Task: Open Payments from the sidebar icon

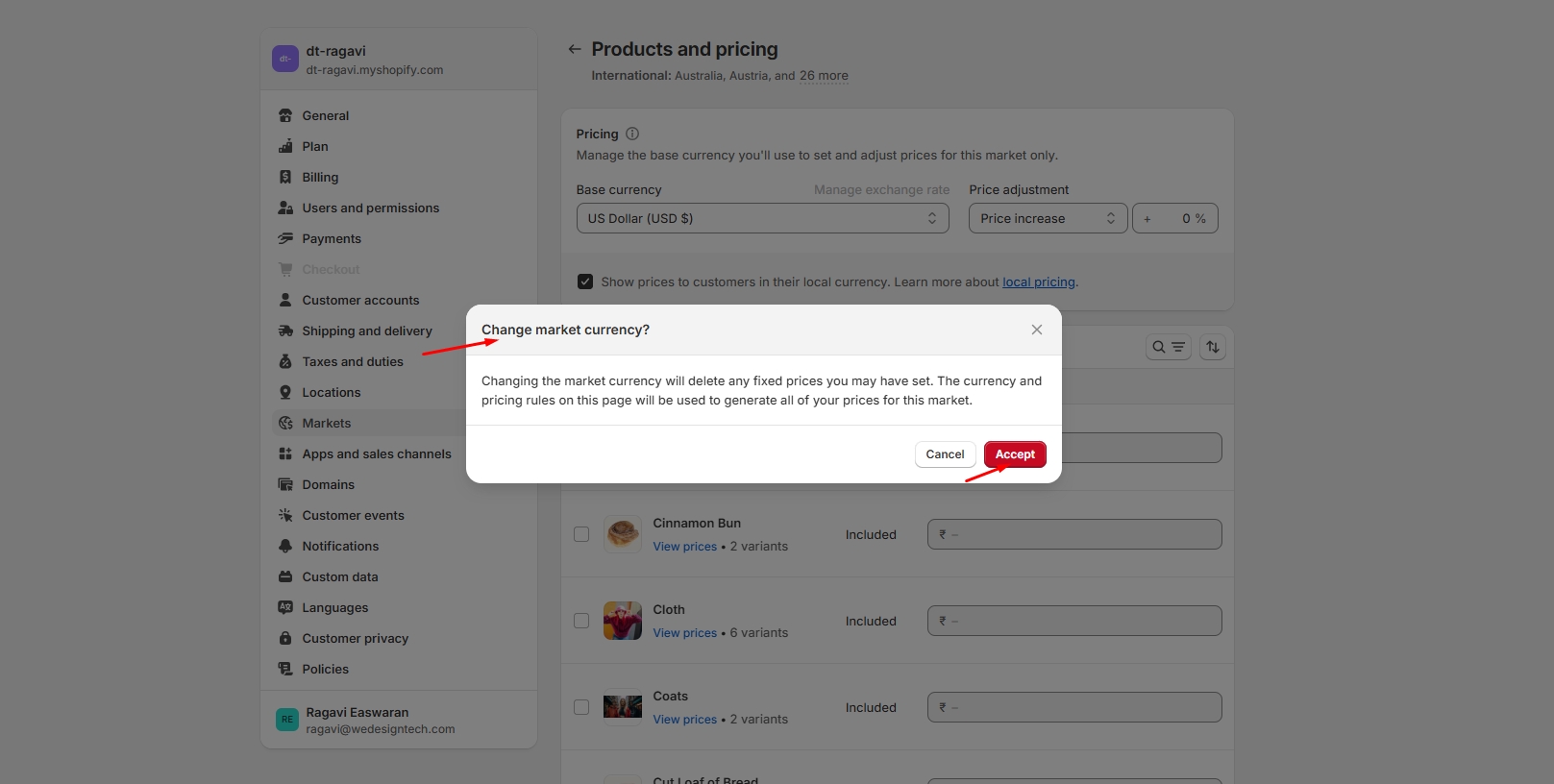Action: pyautogui.click(x=285, y=238)
